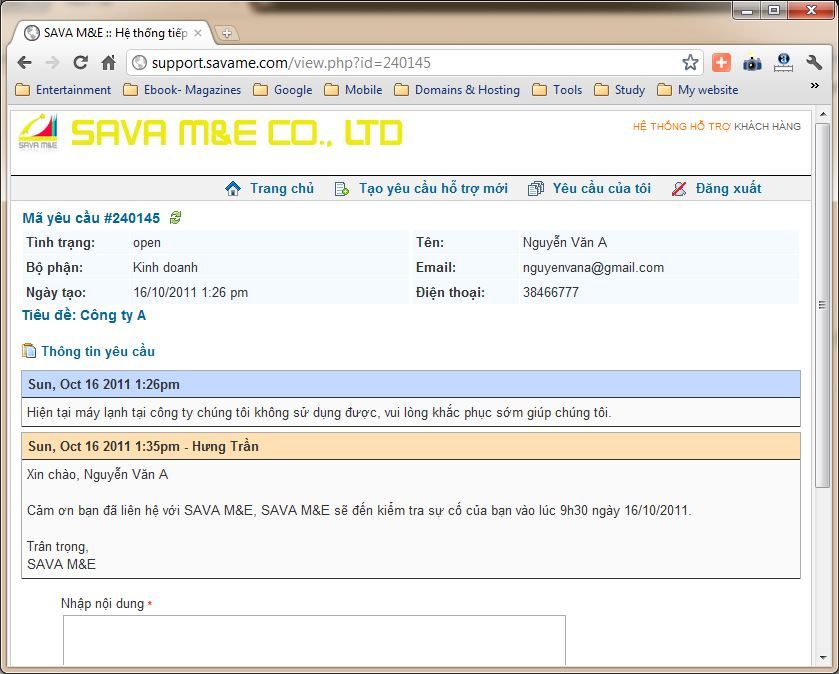Image resolution: width=839 pixels, height=674 pixels.
Task: Click the status value open
Action: tap(147, 243)
